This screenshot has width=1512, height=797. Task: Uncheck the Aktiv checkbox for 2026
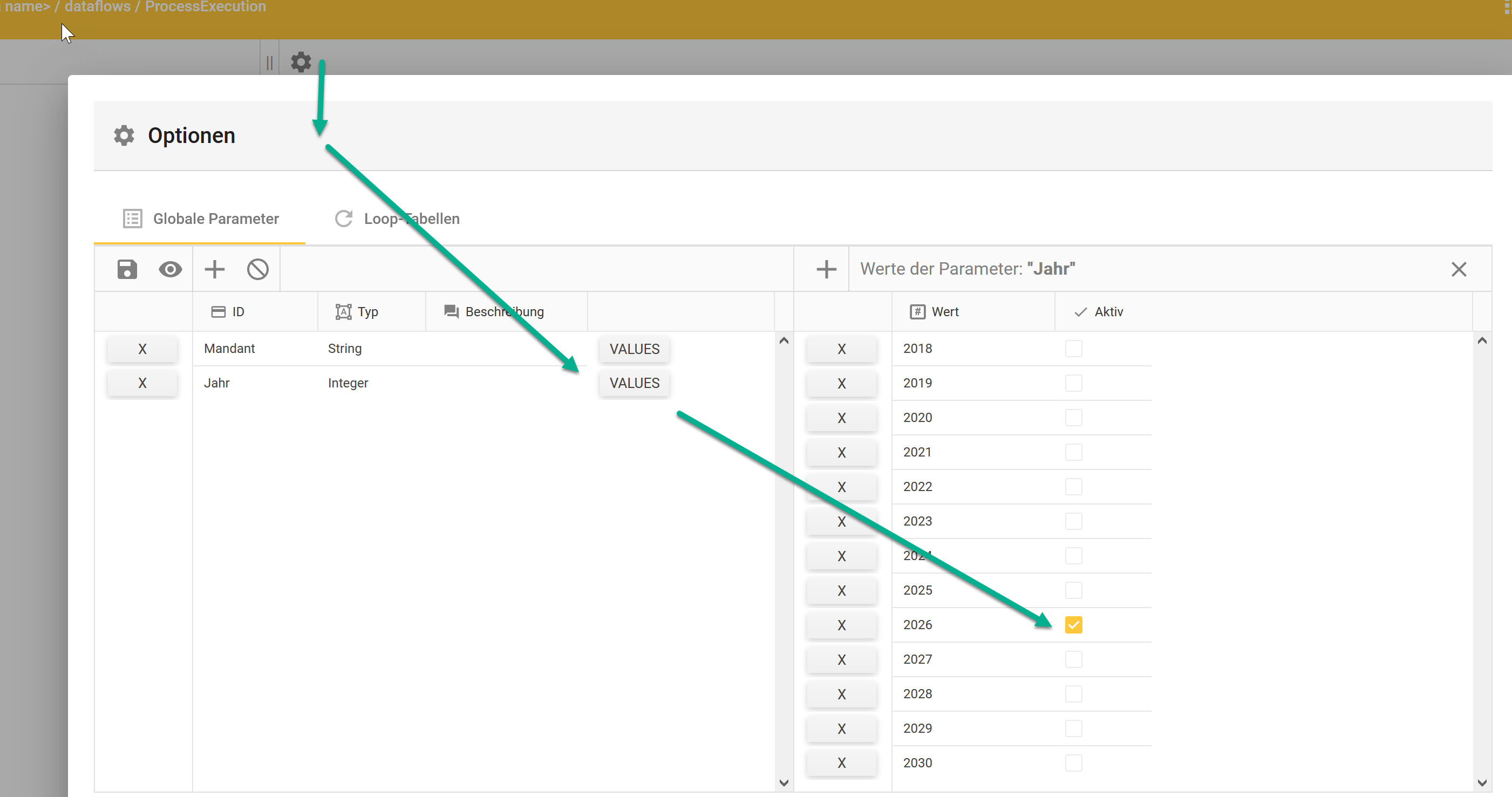pyautogui.click(x=1073, y=625)
